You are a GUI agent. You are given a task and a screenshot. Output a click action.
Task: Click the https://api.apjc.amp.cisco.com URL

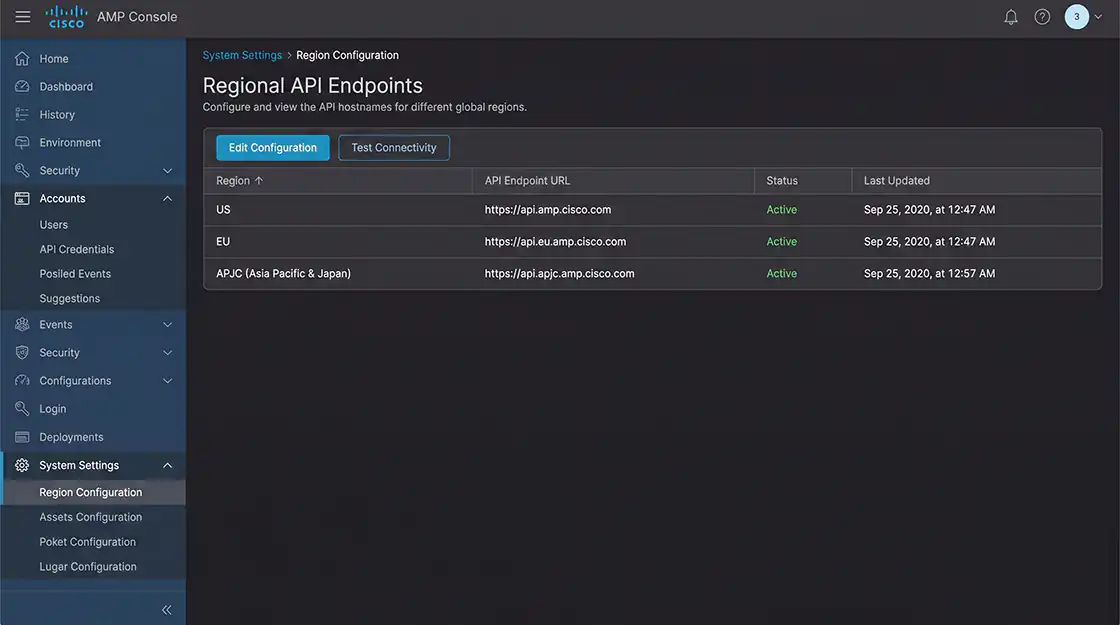(559, 274)
